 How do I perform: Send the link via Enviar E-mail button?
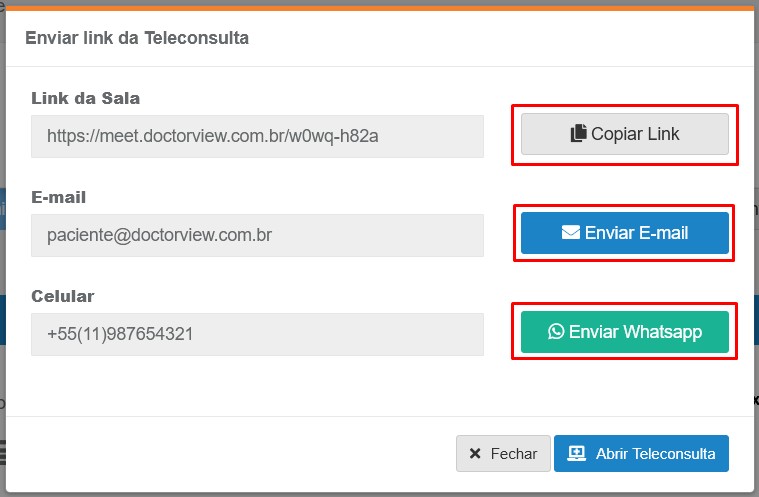click(x=624, y=233)
